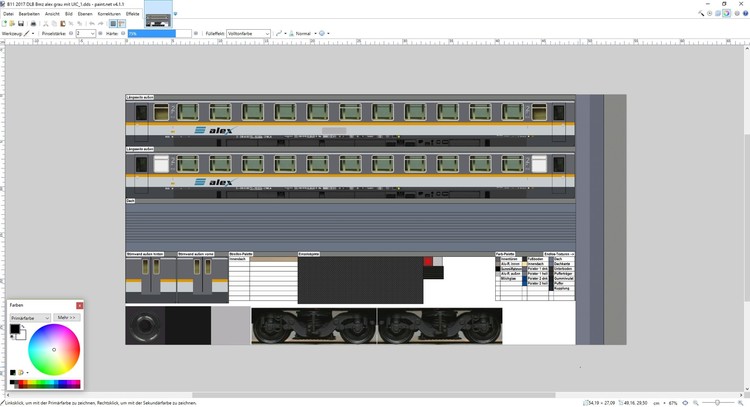Open the Pinselstärke value dropdown

(x=92, y=33)
